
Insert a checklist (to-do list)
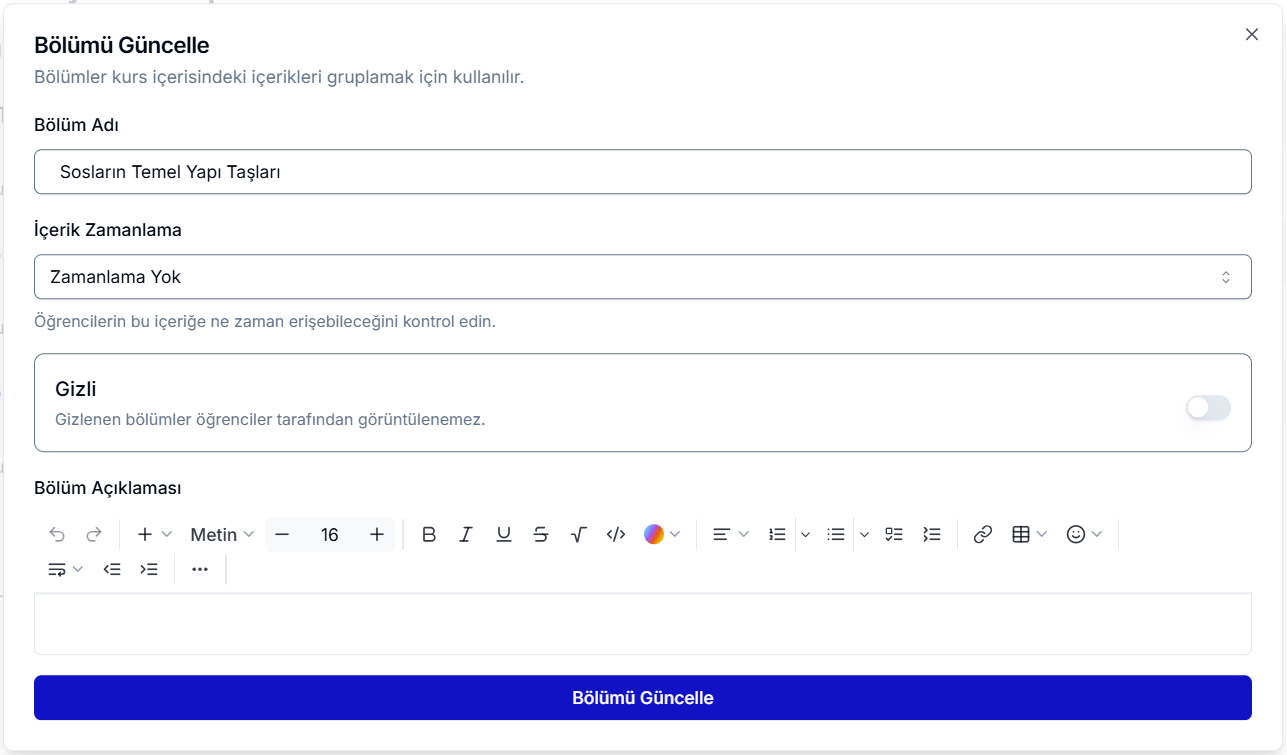pos(894,535)
